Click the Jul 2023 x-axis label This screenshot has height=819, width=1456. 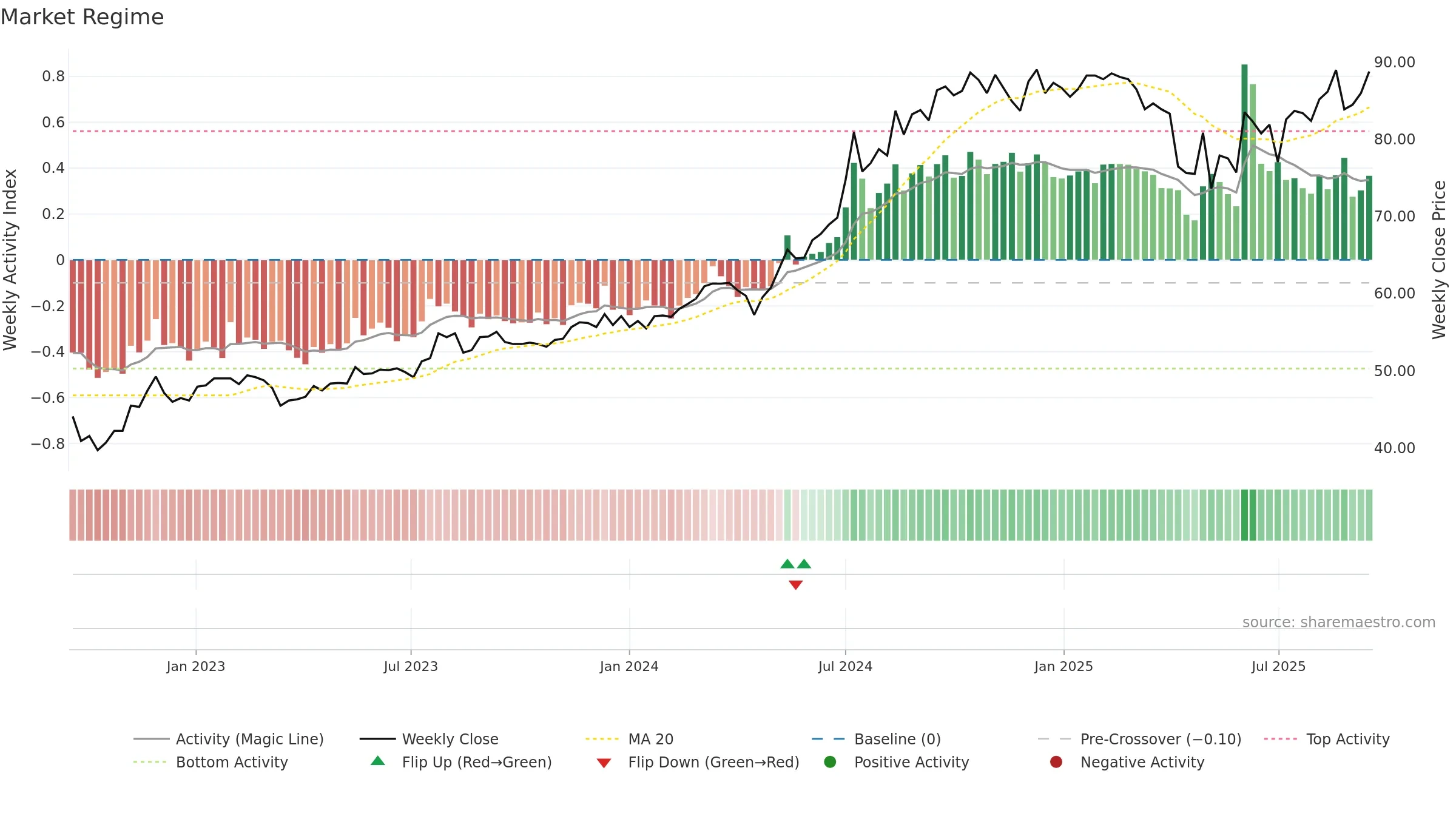(411, 667)
